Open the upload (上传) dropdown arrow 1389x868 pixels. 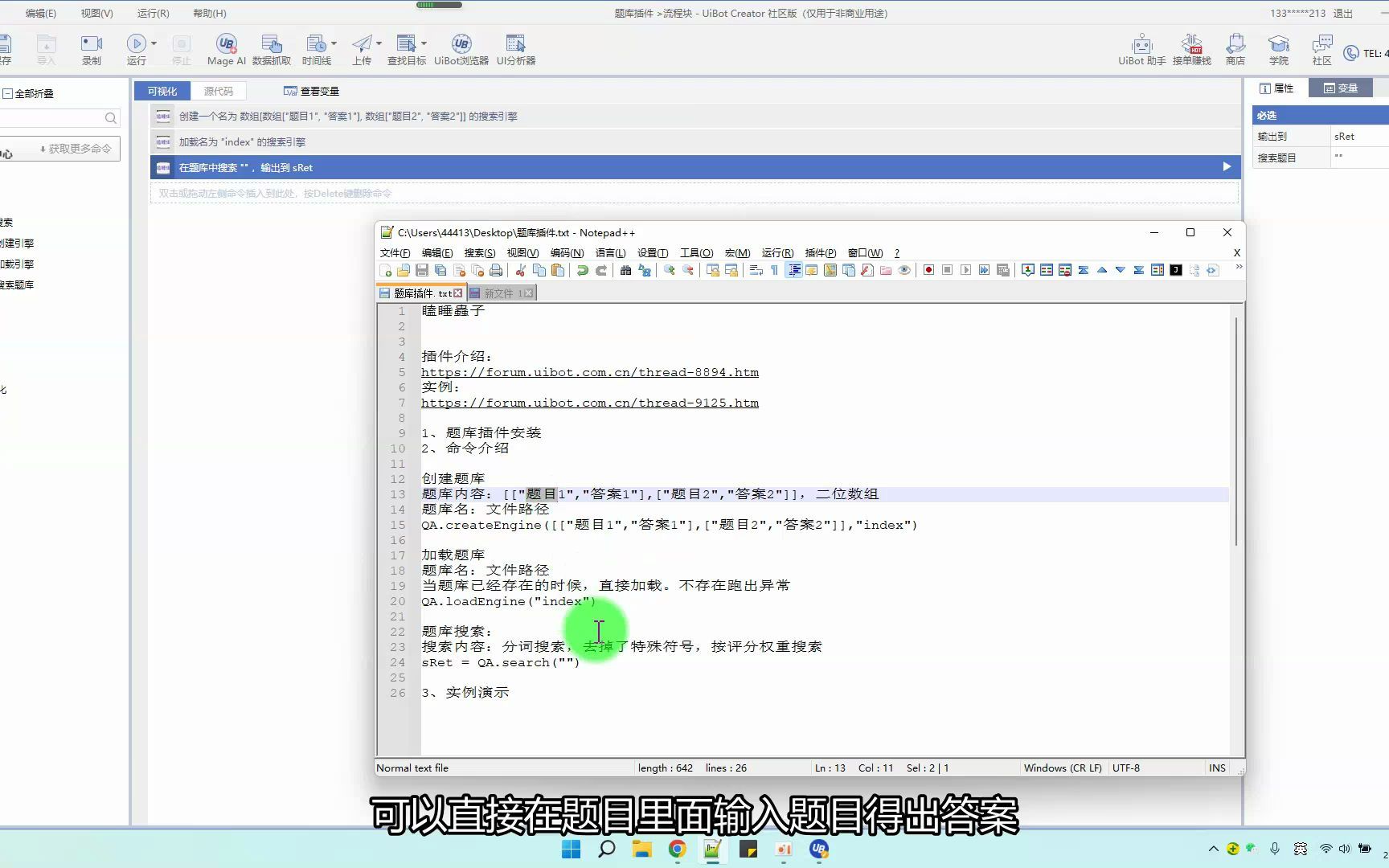pyautogui.click(x=379, y=43)
